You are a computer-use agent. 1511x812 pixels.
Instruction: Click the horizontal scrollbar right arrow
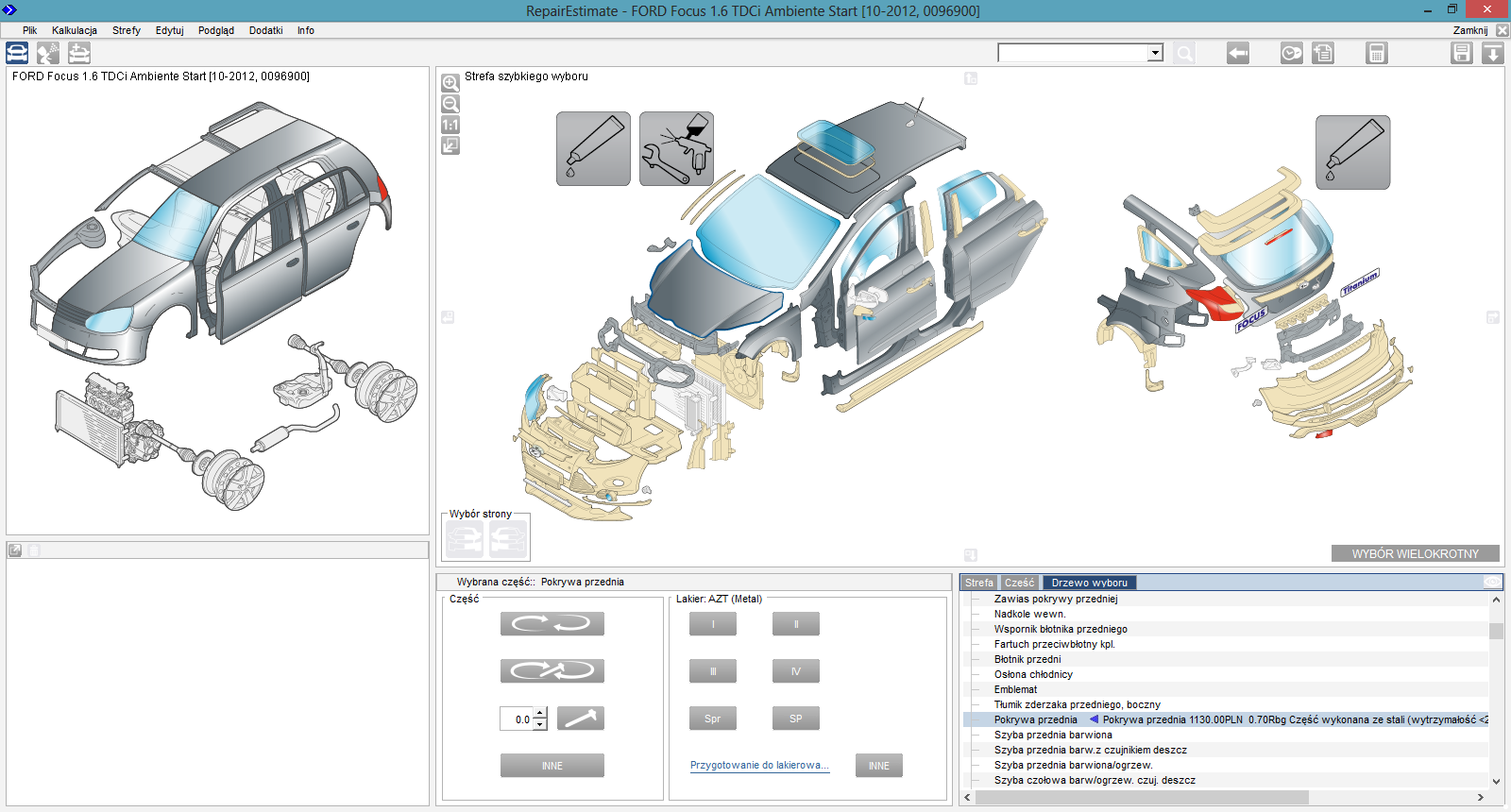tap(1480, 798)
